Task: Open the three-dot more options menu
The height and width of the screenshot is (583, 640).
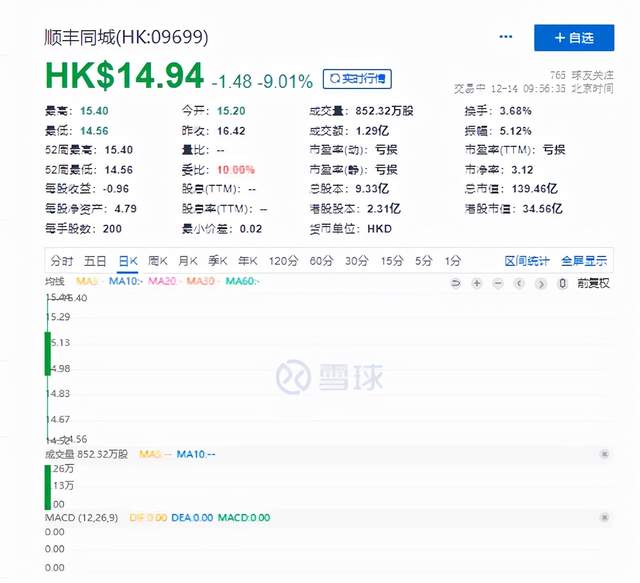Action: click(x=506, y=37)
